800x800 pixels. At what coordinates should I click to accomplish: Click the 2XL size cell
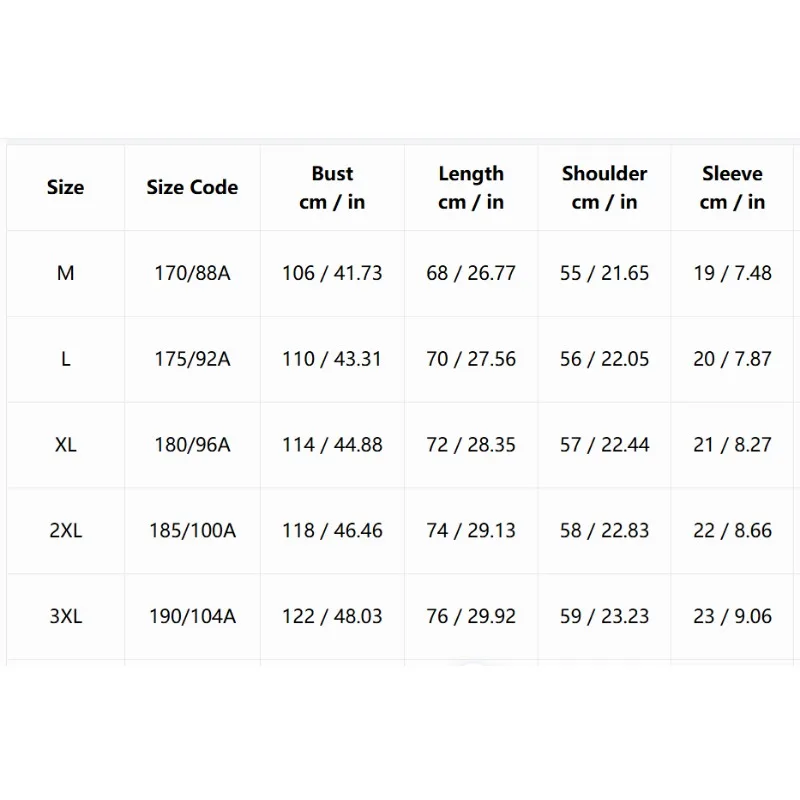65,531
